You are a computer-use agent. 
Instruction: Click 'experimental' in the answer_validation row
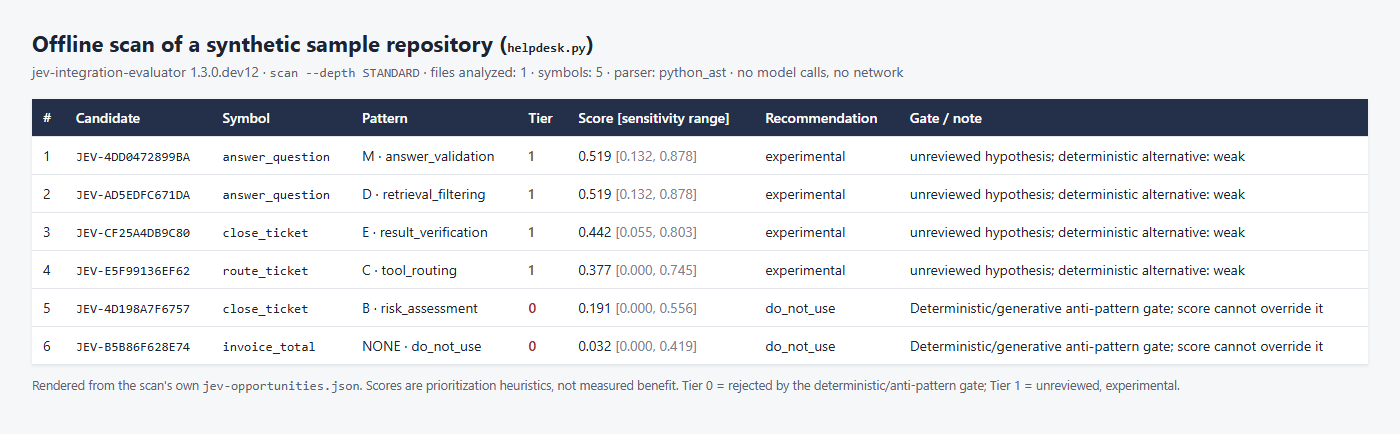805,157
